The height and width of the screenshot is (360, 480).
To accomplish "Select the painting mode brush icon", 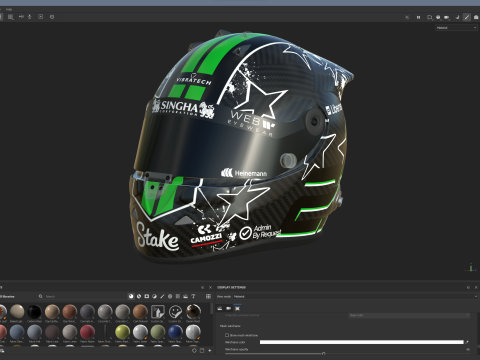I will pos(467,17).
